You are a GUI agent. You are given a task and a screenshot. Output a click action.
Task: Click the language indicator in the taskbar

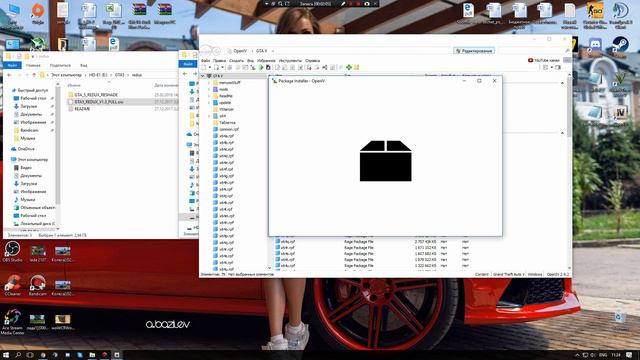coord(602,355)
